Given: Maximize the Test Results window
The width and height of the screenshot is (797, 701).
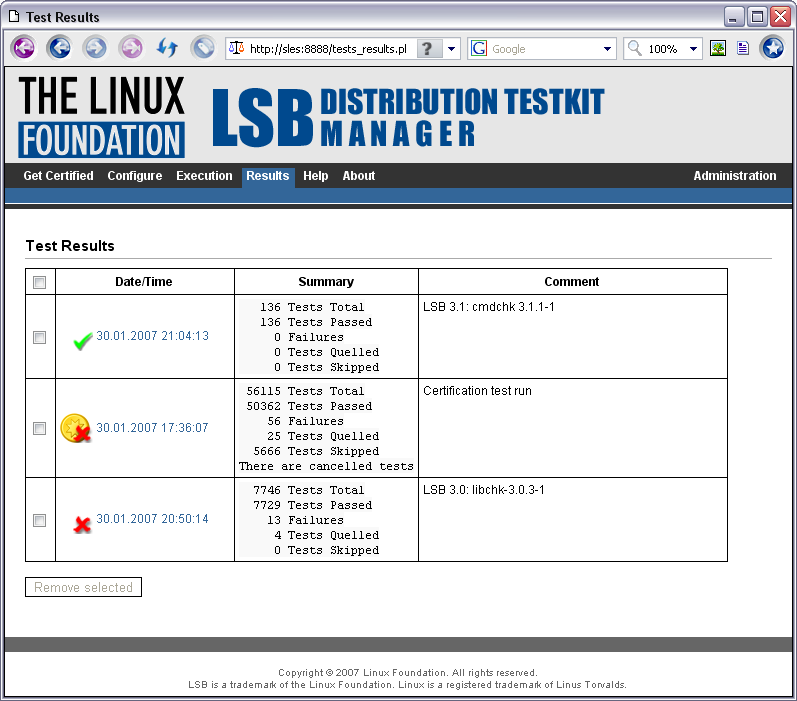Looking at the screenshot, I should tap(757, 17).
